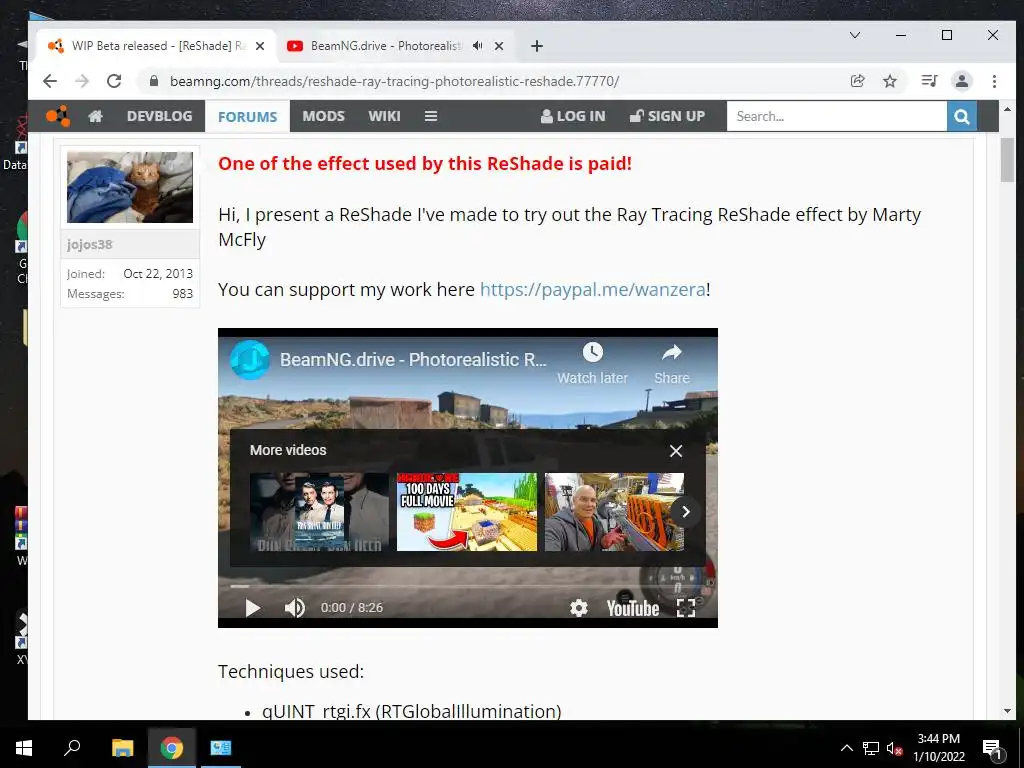
Task: Click Chrome icon in taskbar
Action: (x=172, y=748)
